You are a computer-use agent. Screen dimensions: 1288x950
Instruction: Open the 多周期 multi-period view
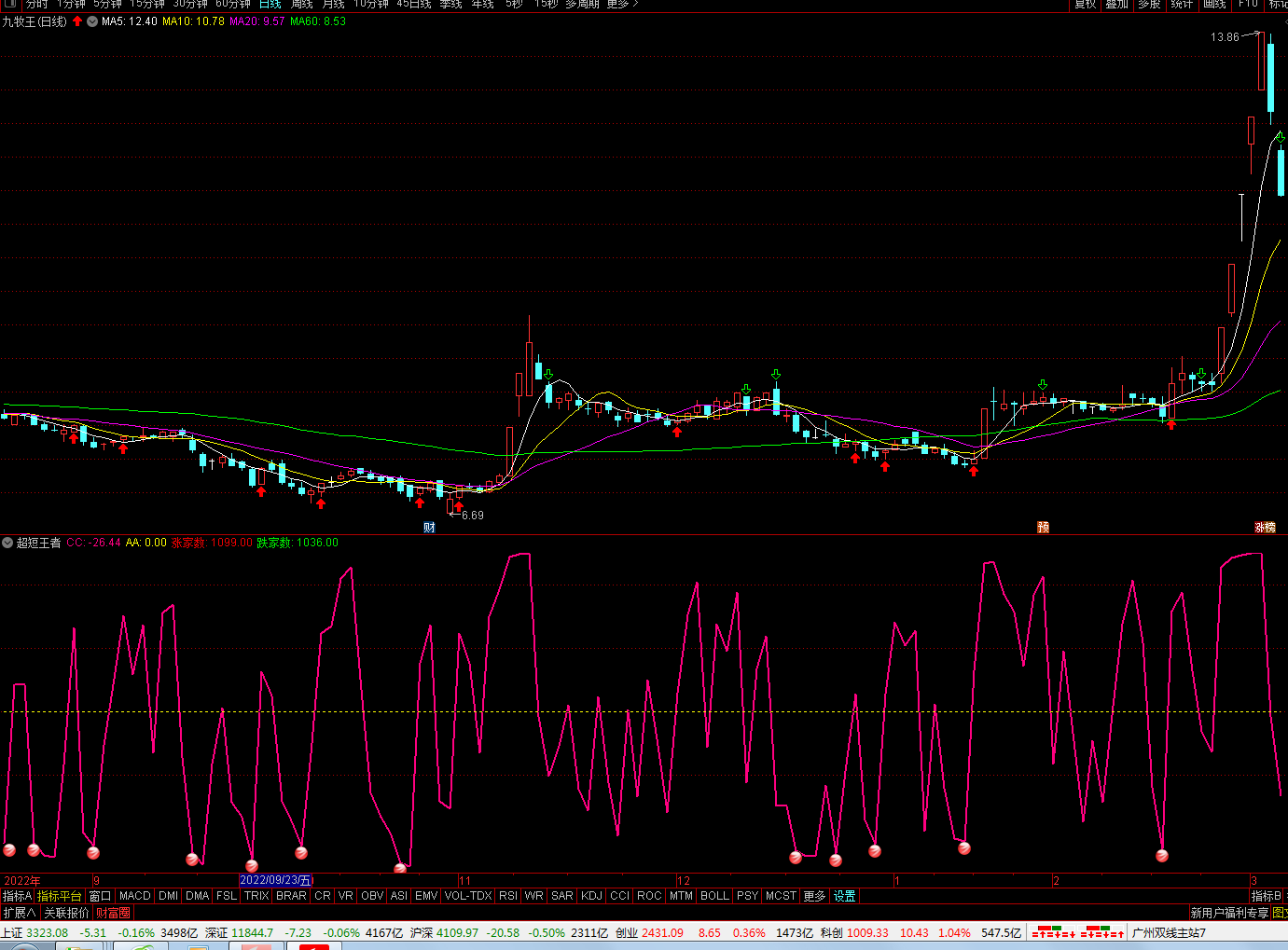[582, 4]
